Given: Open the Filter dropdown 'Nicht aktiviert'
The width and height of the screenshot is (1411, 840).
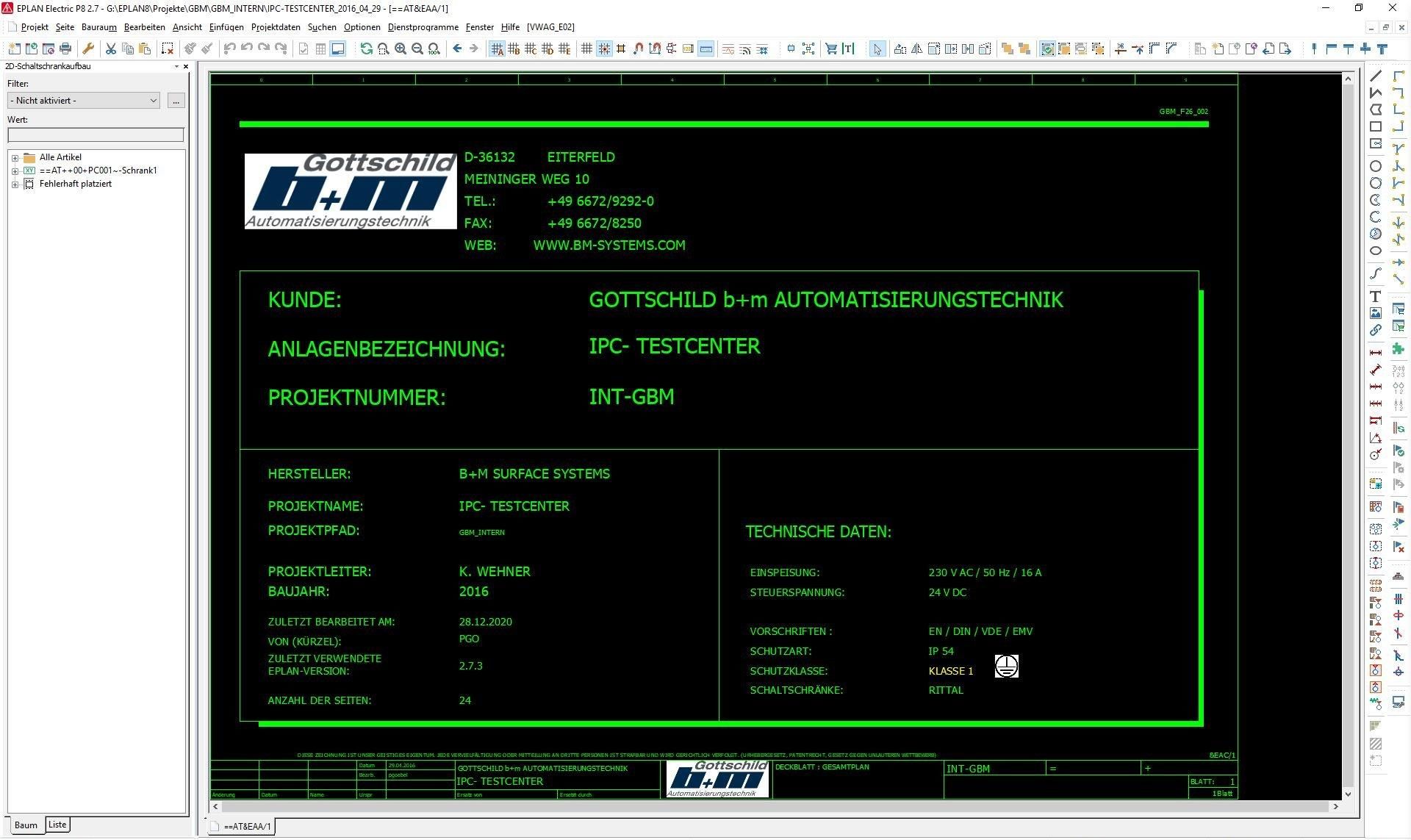Looking at the screenshot, I should click(83, 101).
